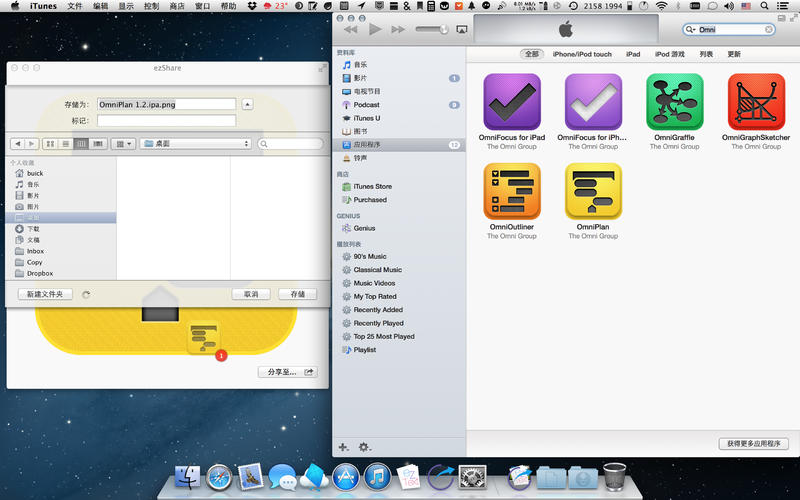Click the 获得更多应用程序 button
Screen dimensions: 800x500
tap(754, 444)
